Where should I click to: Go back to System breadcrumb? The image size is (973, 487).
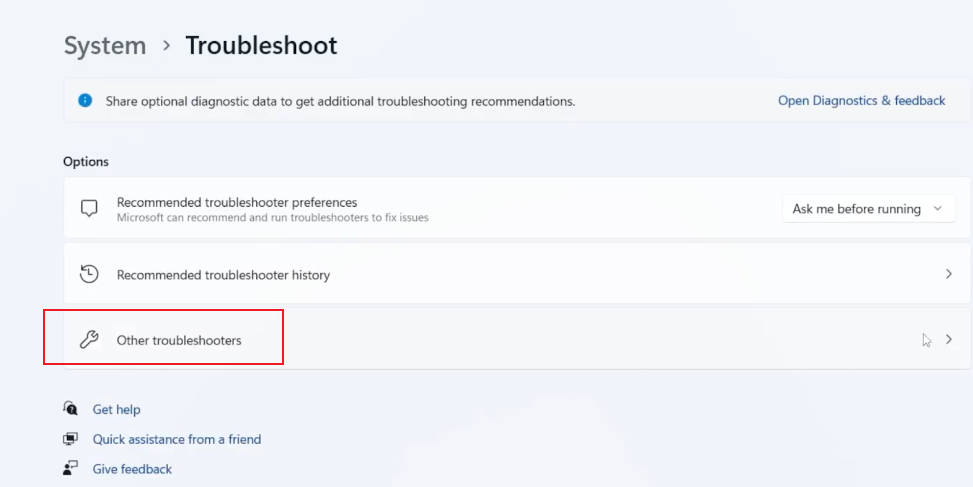[x=105, y=46]
